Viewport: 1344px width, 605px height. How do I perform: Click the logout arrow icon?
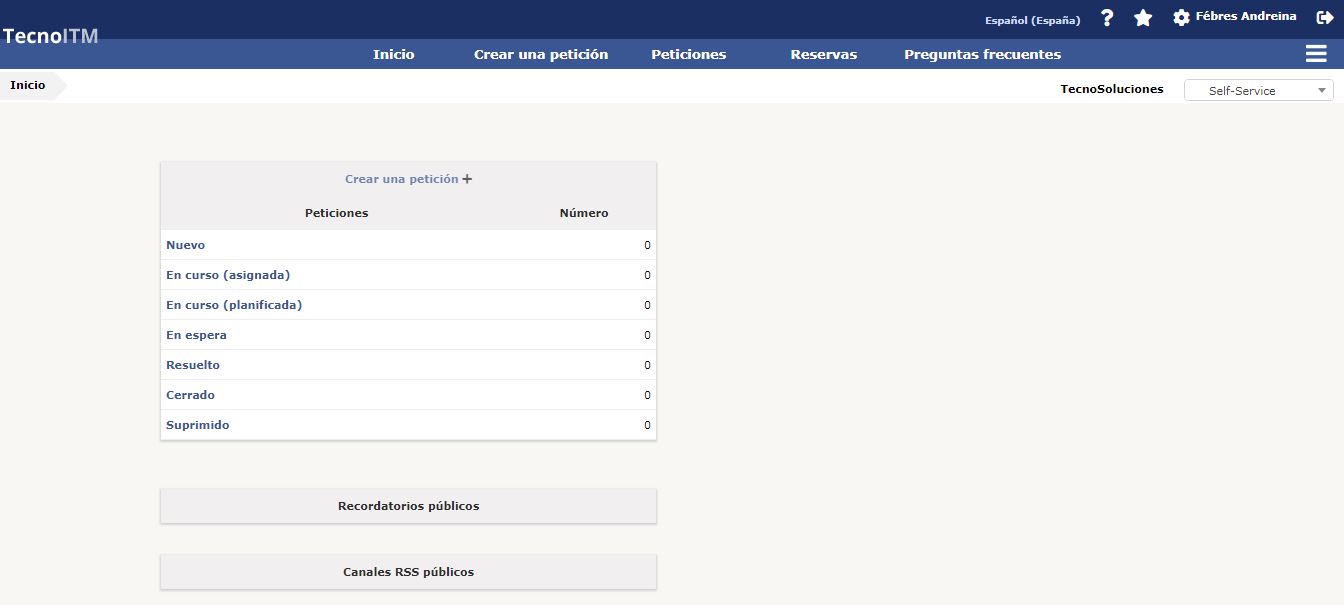[x=1325, y=17]
